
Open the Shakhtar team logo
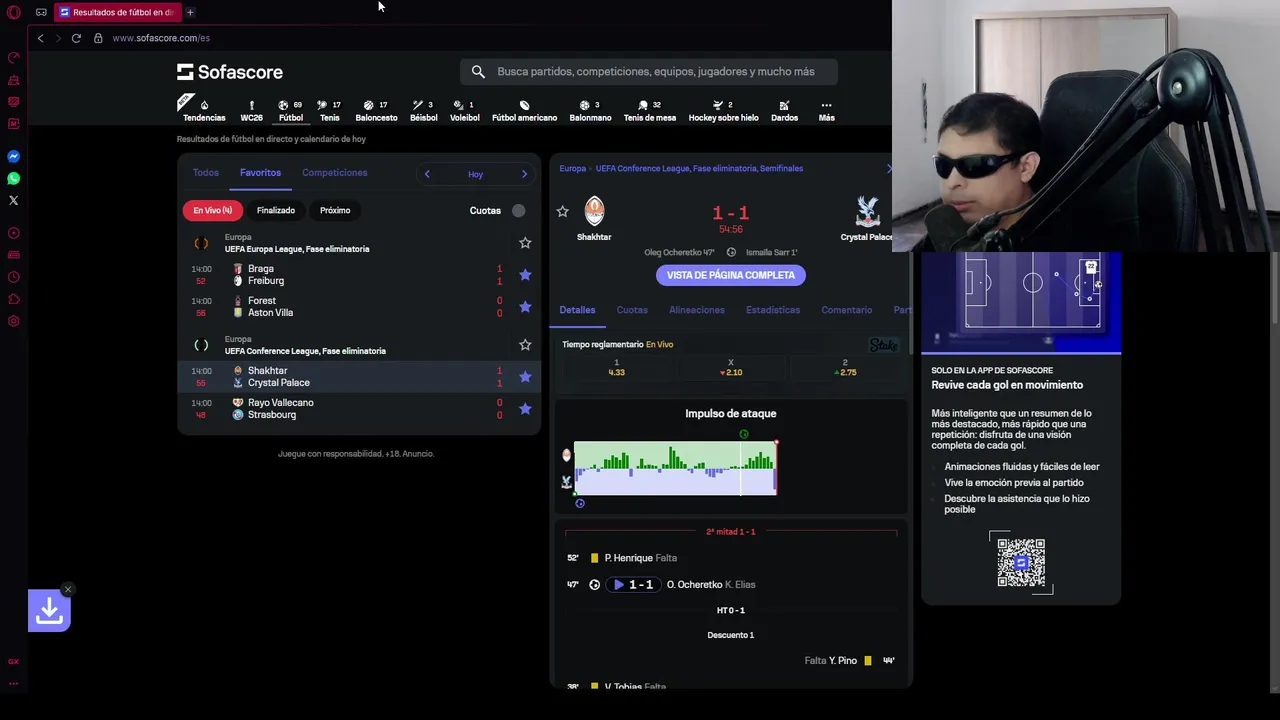[x=594, y=211]
